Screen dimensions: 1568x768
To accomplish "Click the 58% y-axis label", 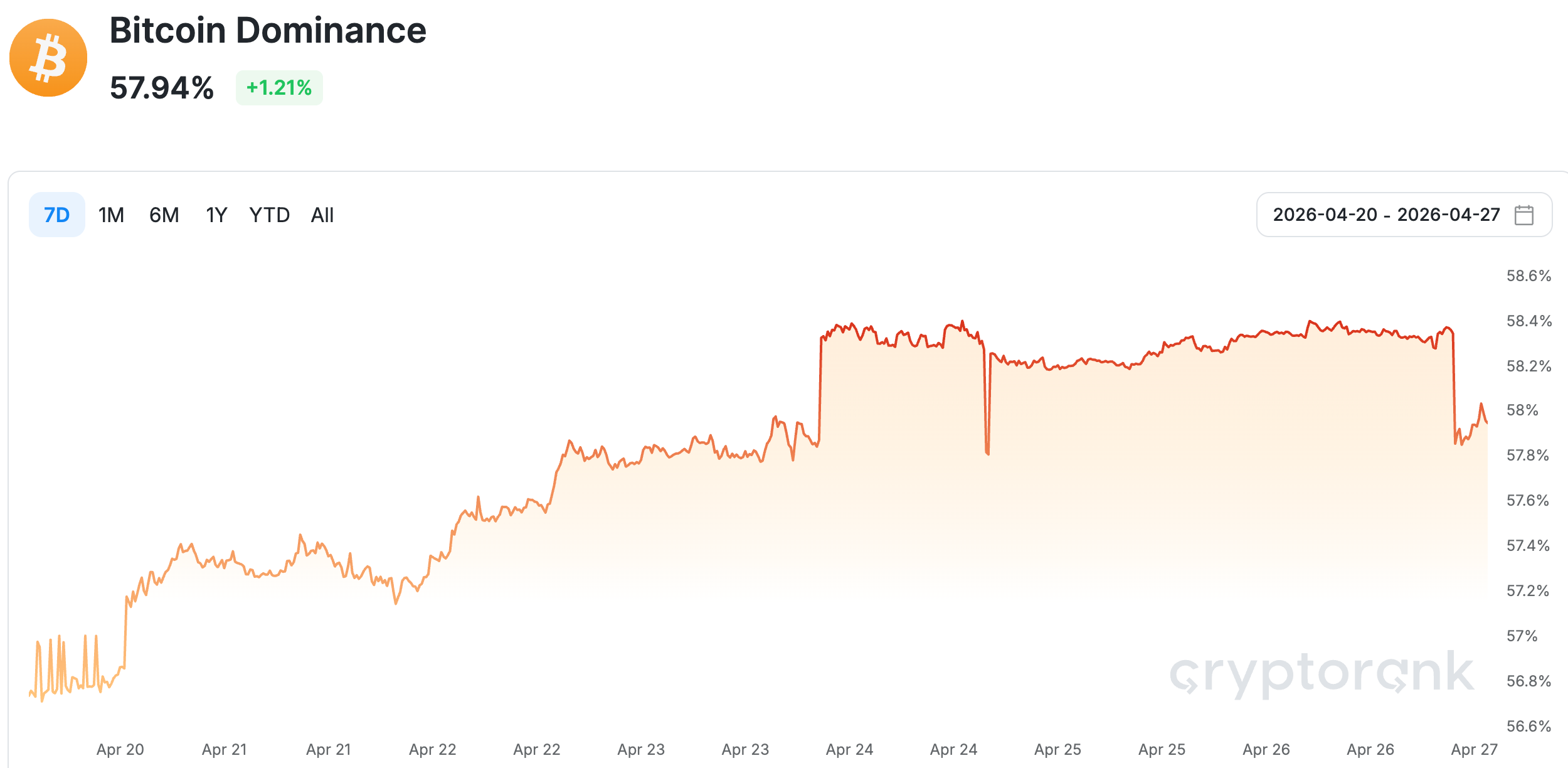I will [x=1522, y=410].
